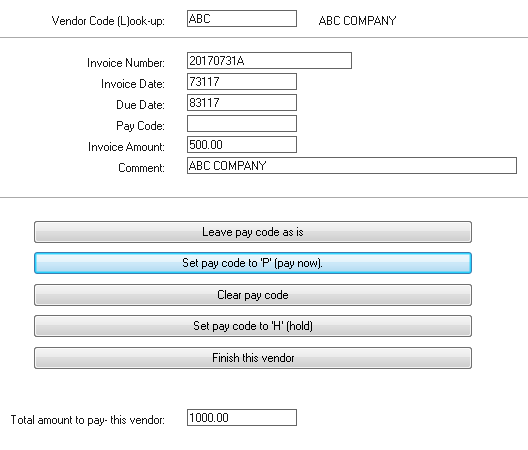Click the 'Invoice Amount:' label

pos(126,147)
